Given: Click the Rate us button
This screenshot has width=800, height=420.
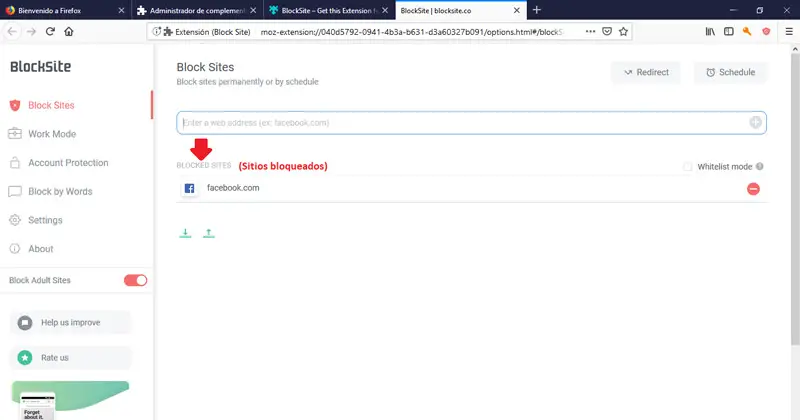Looking at the screenshot, I should coord(70,358).
